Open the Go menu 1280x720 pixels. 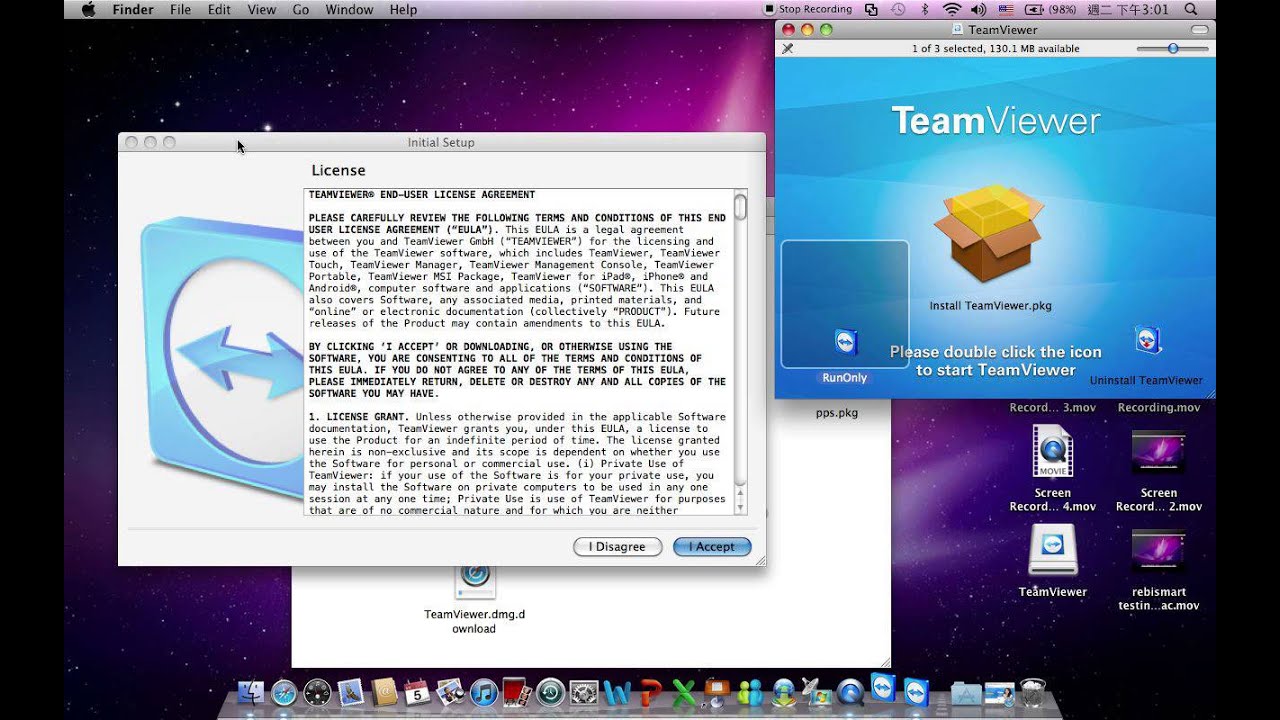301,10
